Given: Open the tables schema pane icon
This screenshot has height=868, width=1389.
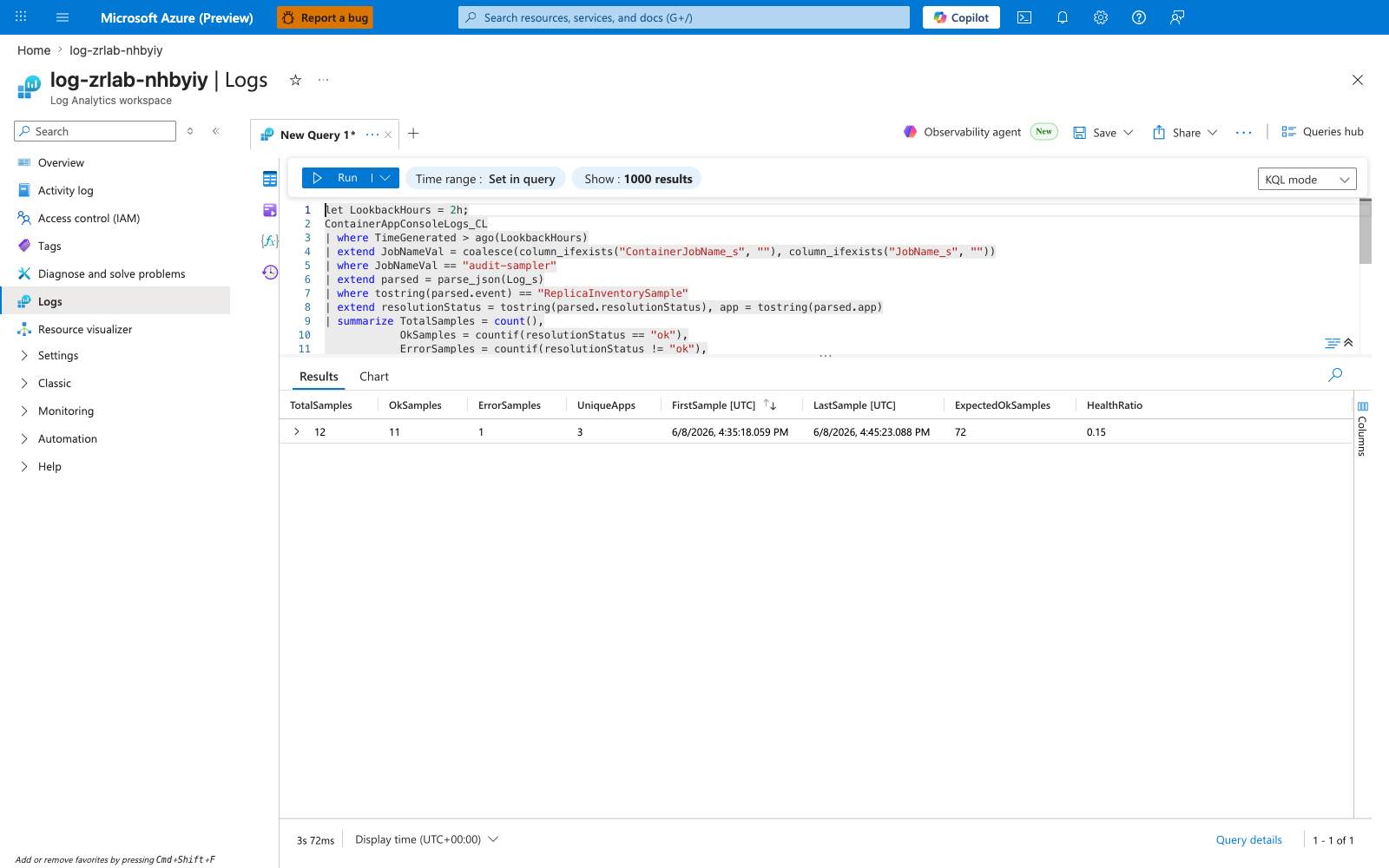Looking at the screenshot, I should pyautogui.click(x=270, y=179).
